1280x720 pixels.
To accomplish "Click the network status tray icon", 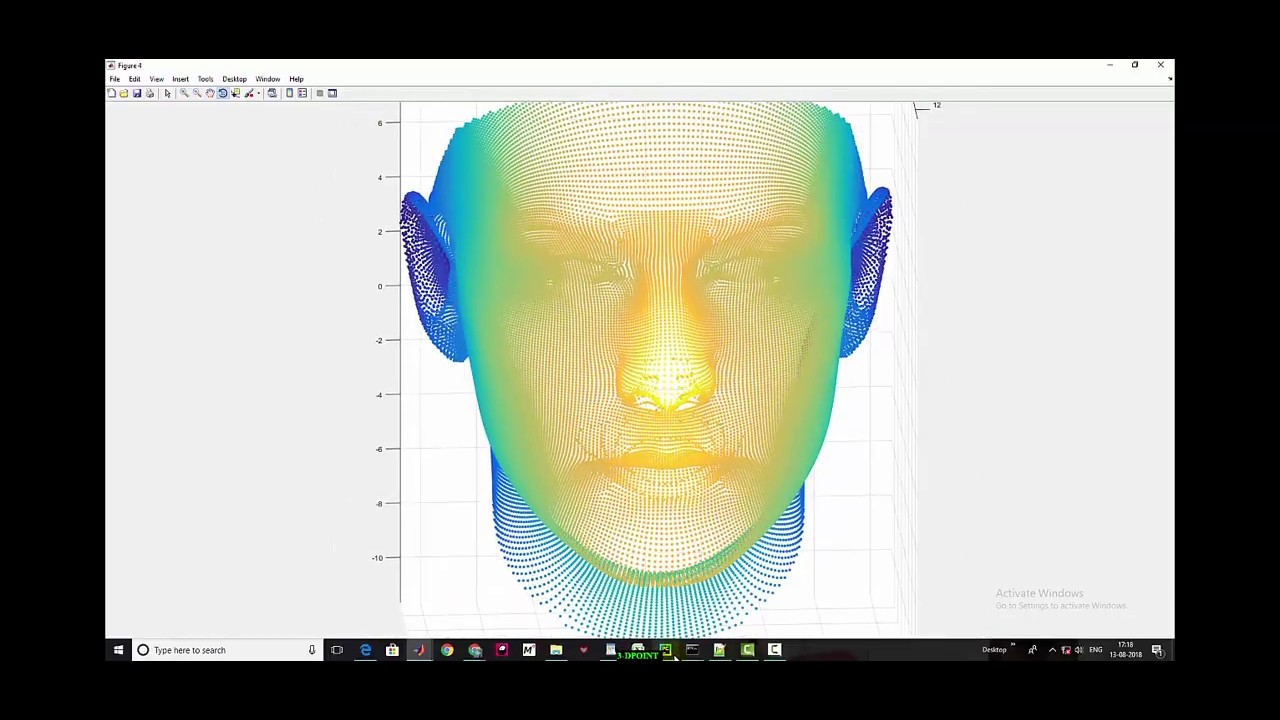I will [x=1066, y=650].
